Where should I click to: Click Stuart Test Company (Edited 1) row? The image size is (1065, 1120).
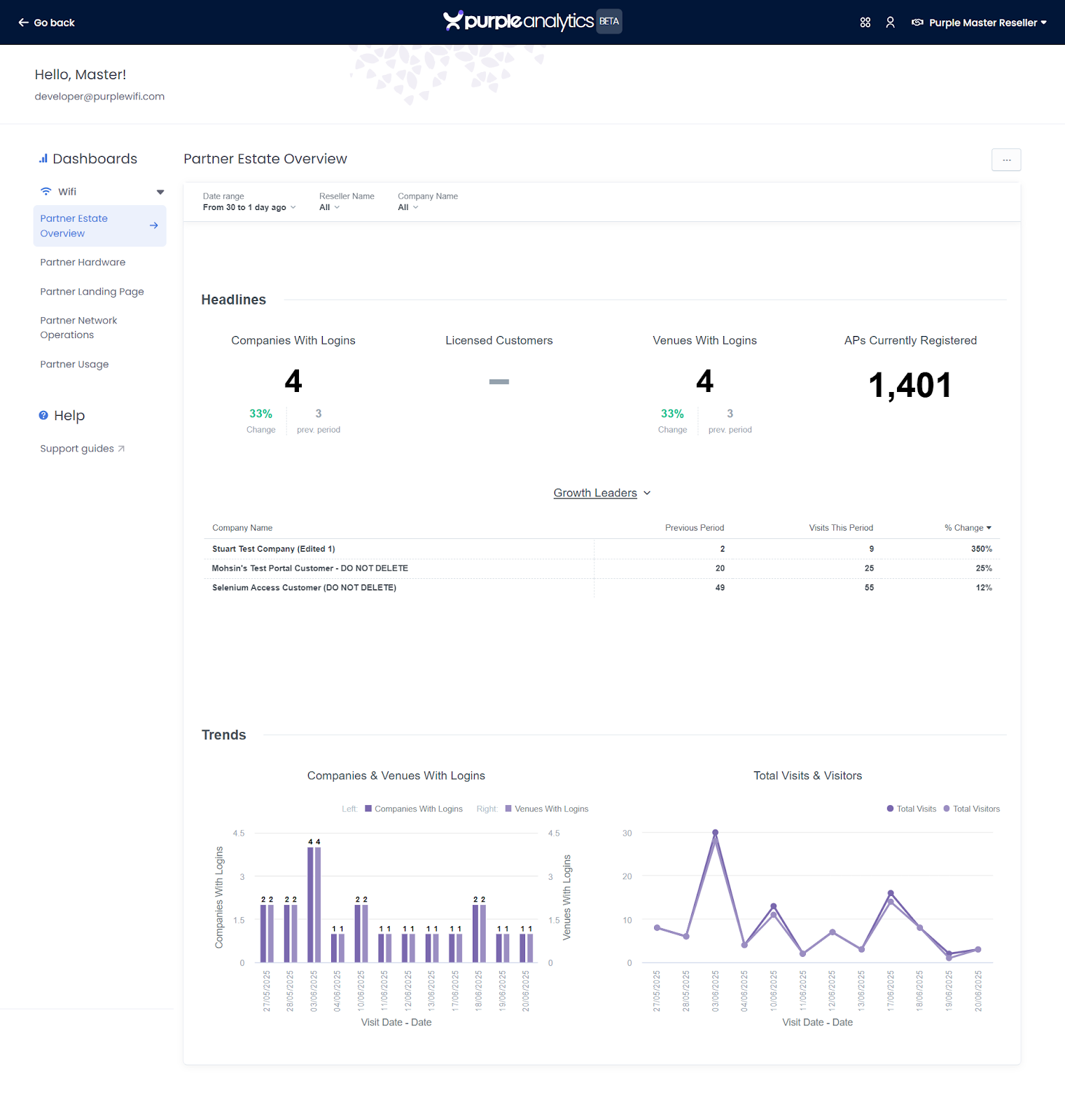(x=602, y=549)
